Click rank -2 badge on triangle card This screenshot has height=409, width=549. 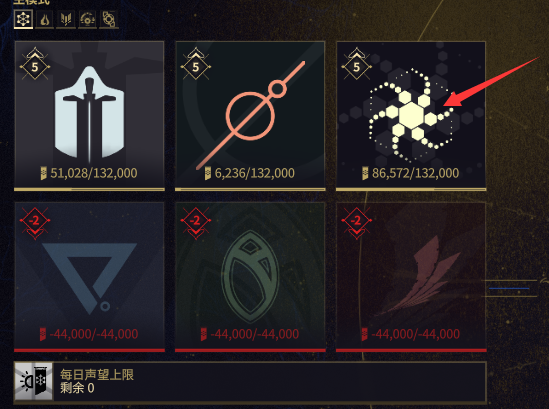point(35,223)
